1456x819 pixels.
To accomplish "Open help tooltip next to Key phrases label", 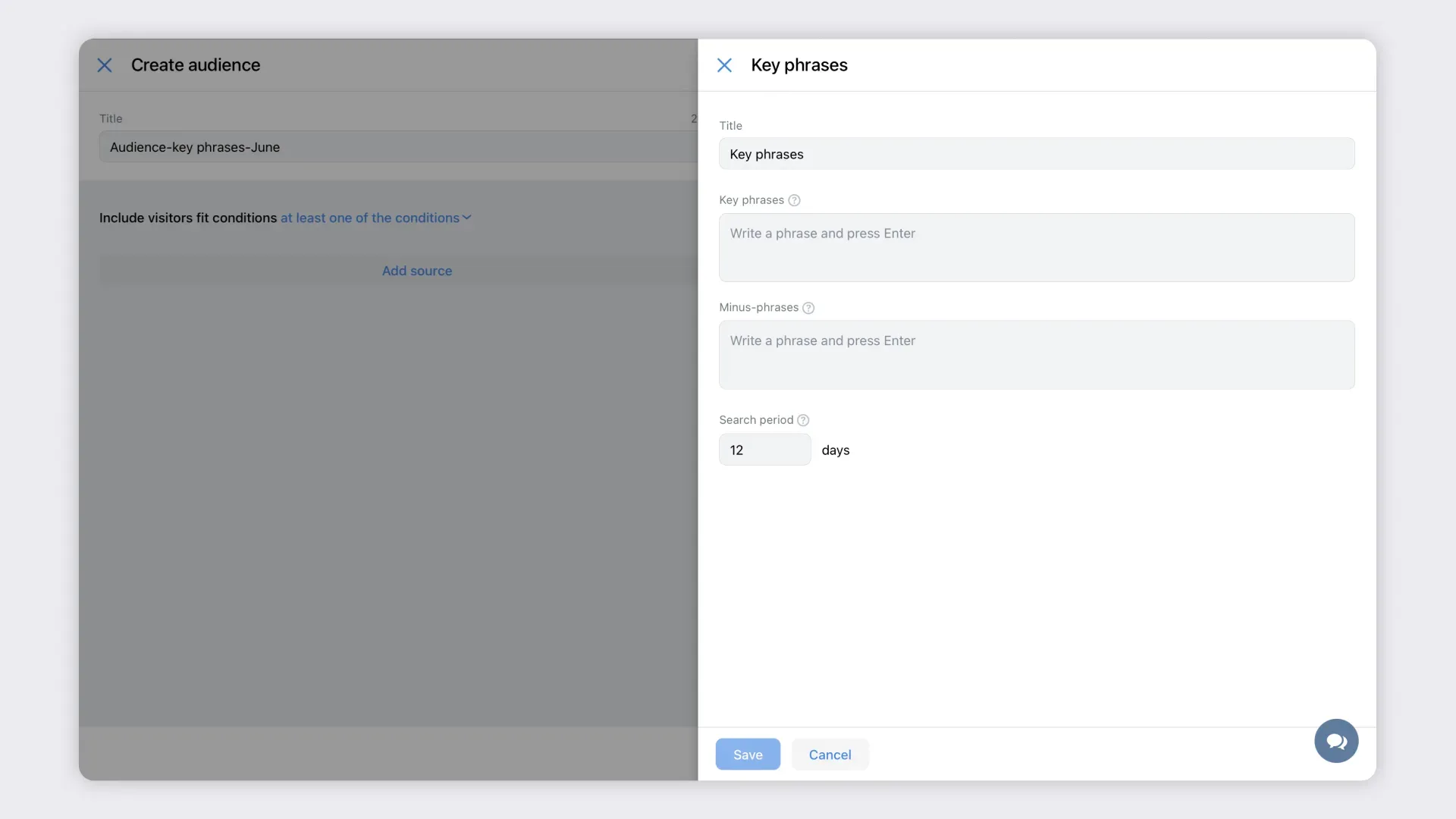I will 794,200.
